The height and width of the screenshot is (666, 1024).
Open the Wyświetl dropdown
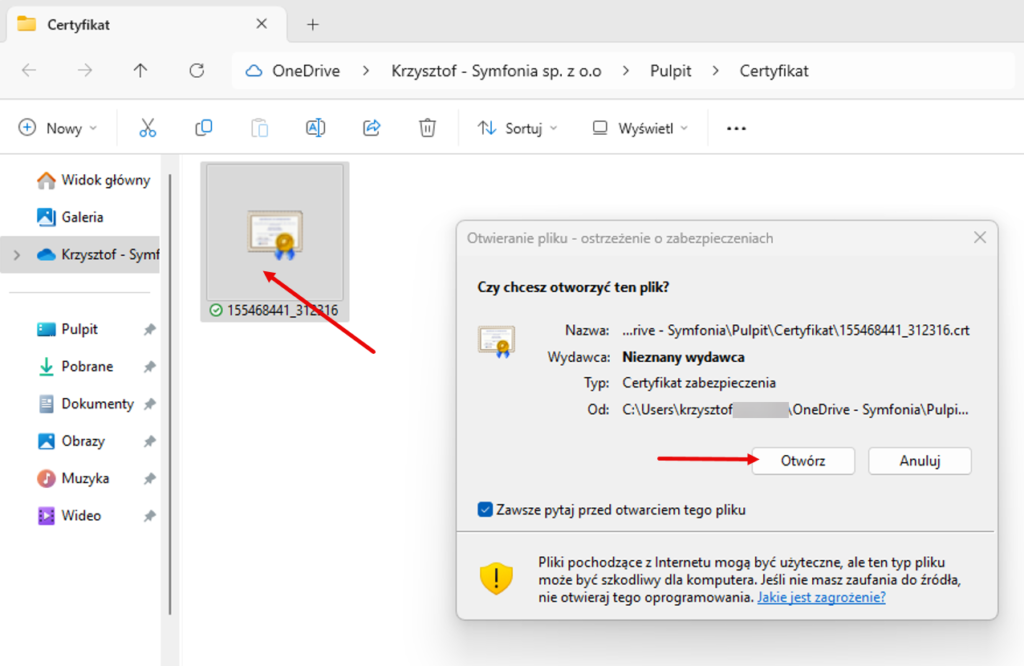tap(640, 128)
